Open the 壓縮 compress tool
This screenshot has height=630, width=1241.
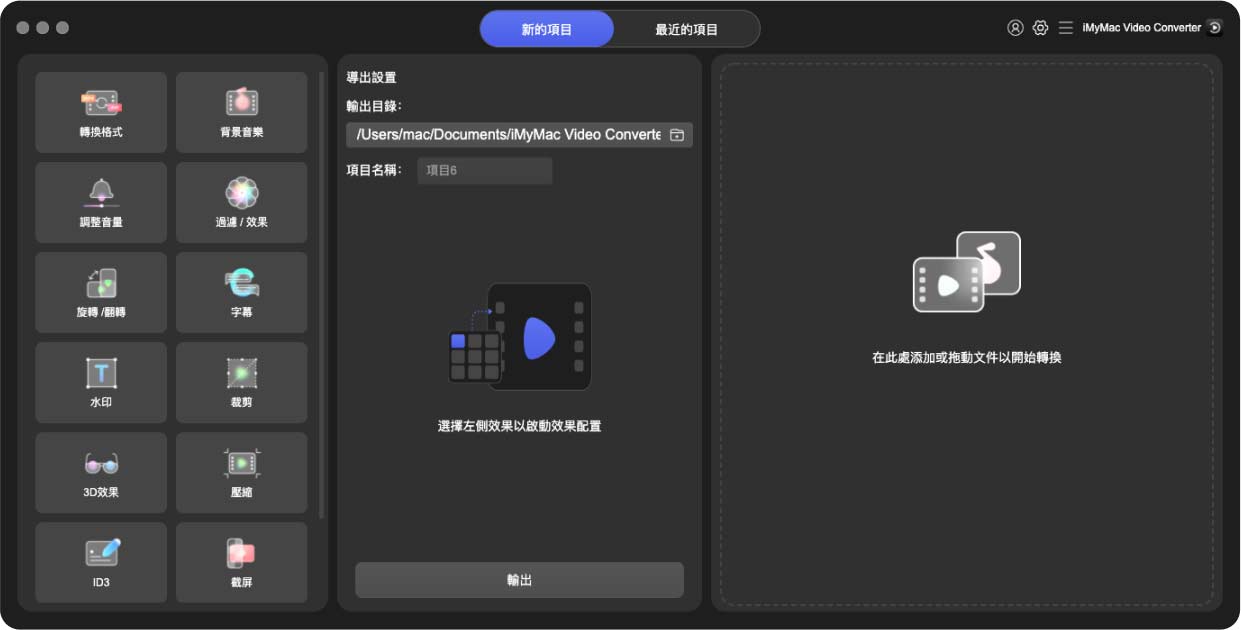coord(242,472)
